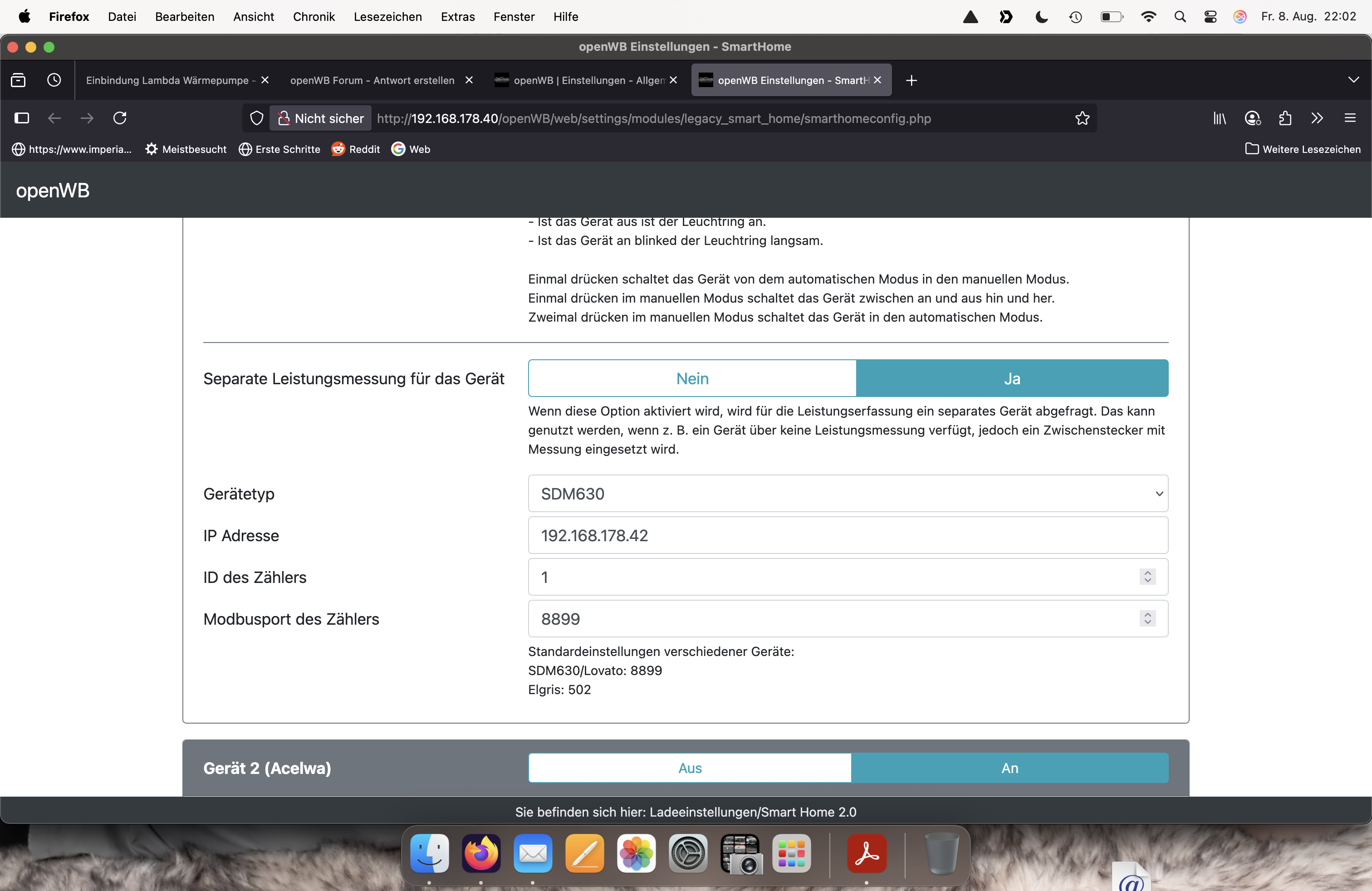
Task: Click the IP Adresse input field
Action: tap(848, 535)
